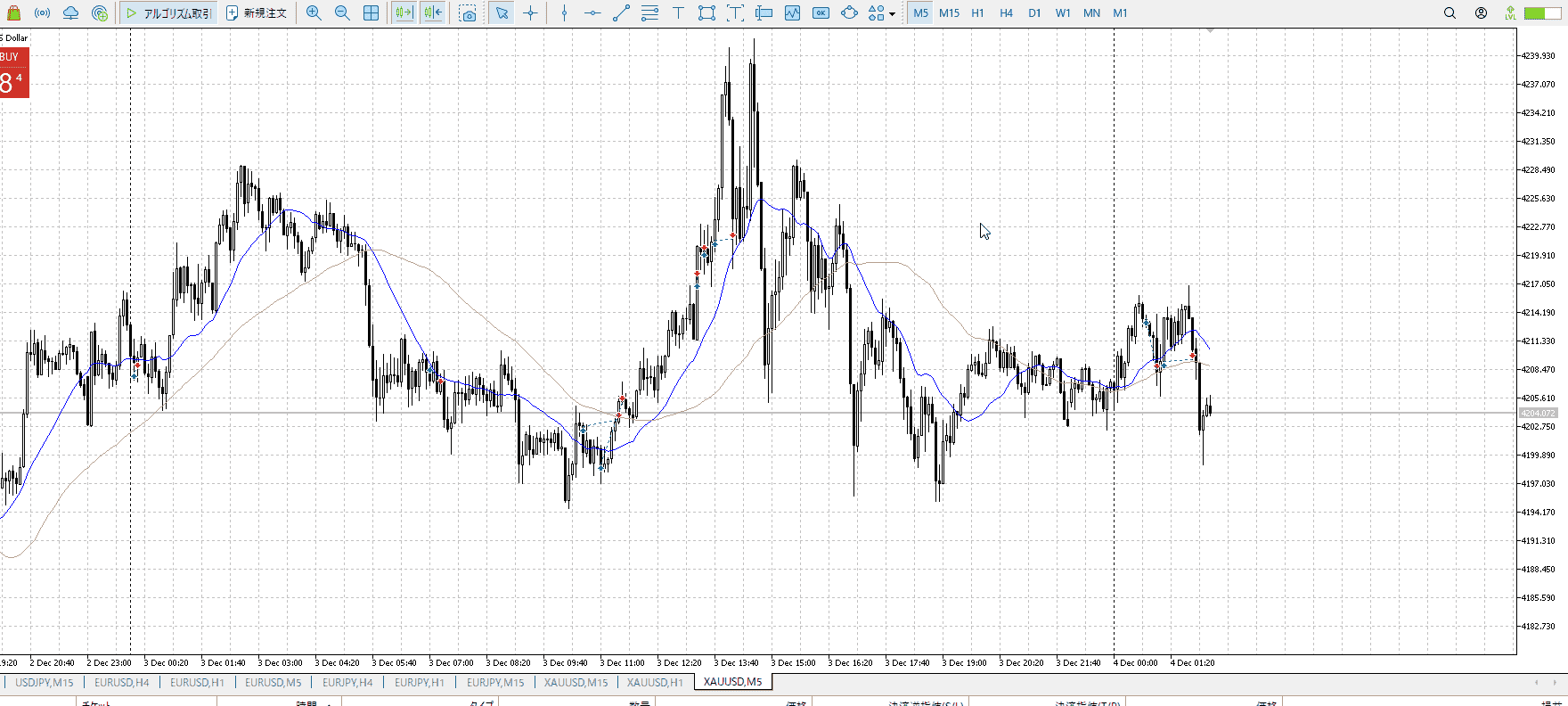
Task: Switch timeframe to H1
Action: (x=977, y=12)
